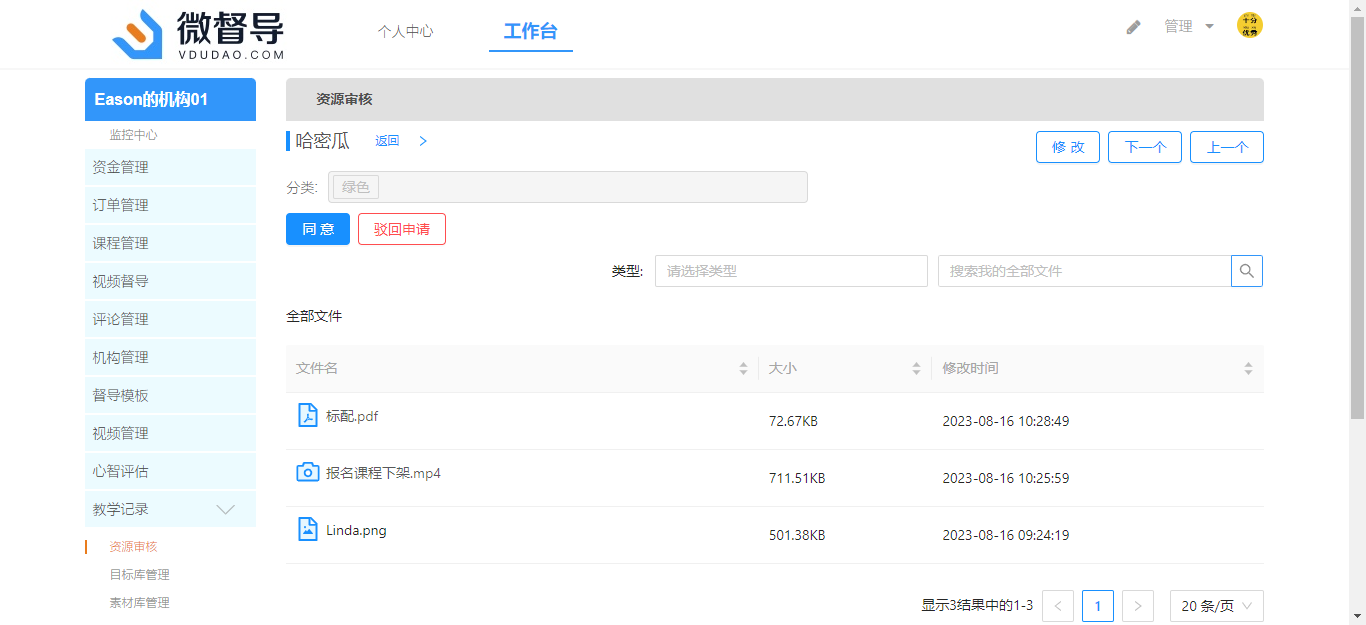The width and height of the screenshot is (1366, 625).
Task: Click the pencil edit icon in header
Action: [x=1133, y=27]
